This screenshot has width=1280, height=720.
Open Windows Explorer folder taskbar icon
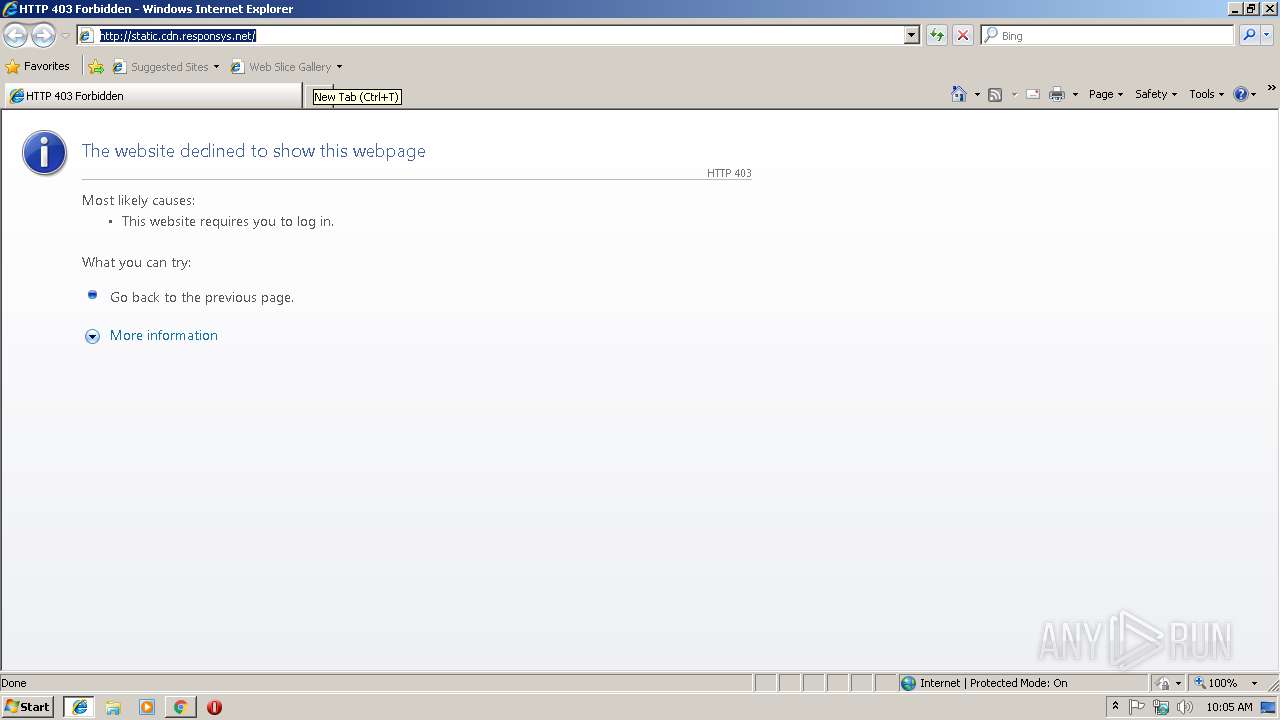click(x=113, y=707)
